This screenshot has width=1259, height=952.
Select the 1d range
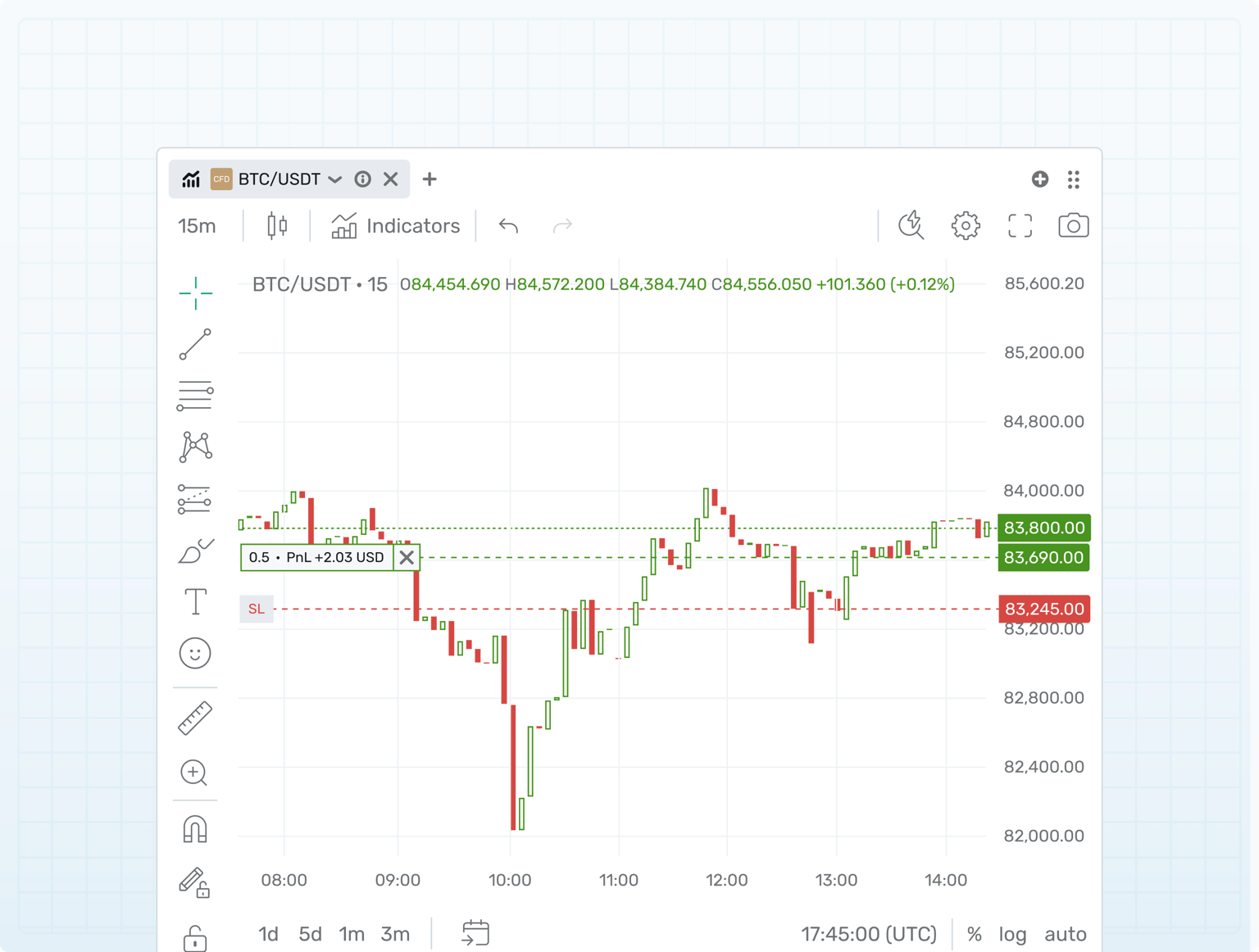click(x=268, y=934)
